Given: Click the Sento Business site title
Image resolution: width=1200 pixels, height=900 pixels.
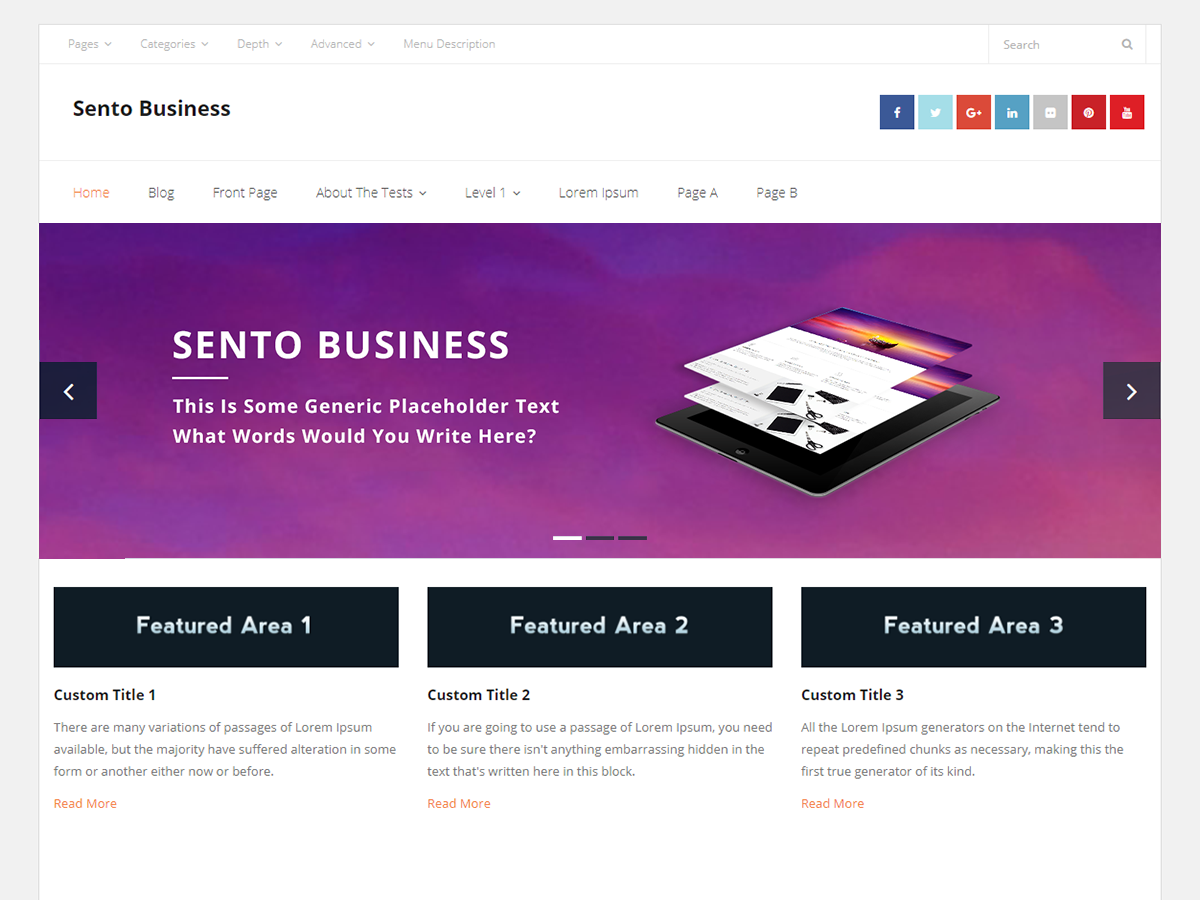Looking at the screenshot, I should (x=151, y=108).
